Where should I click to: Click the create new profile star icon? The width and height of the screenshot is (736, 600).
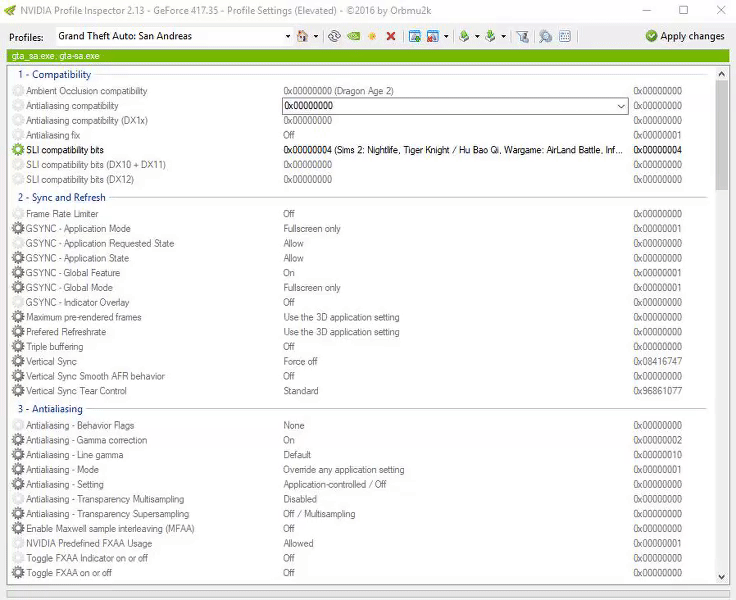pyautogui.click(x=372, y=36)
